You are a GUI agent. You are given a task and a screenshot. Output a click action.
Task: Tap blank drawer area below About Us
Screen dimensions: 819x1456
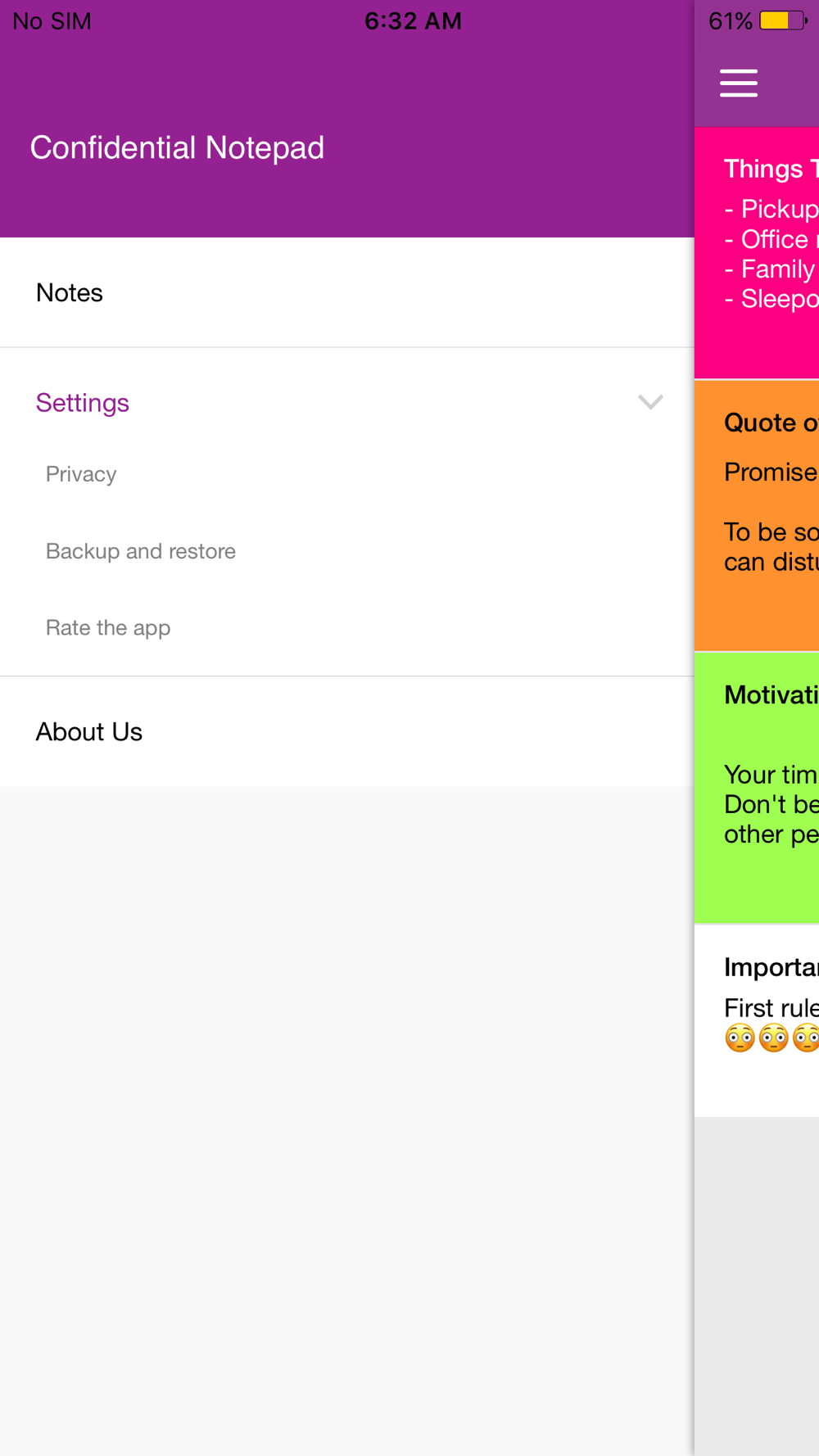(x=347, y=1122)
